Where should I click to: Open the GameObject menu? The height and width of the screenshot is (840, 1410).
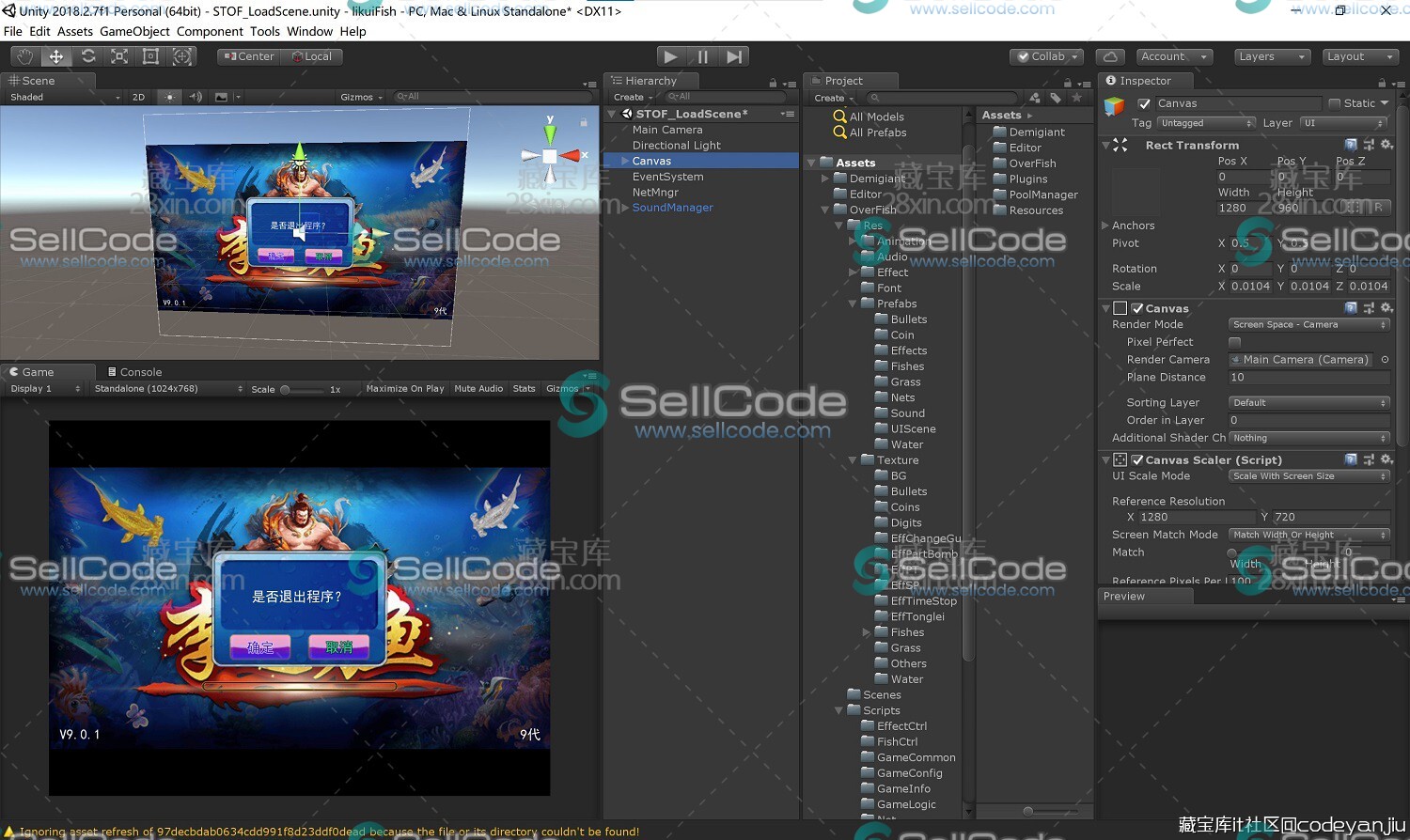pos(134,31)
